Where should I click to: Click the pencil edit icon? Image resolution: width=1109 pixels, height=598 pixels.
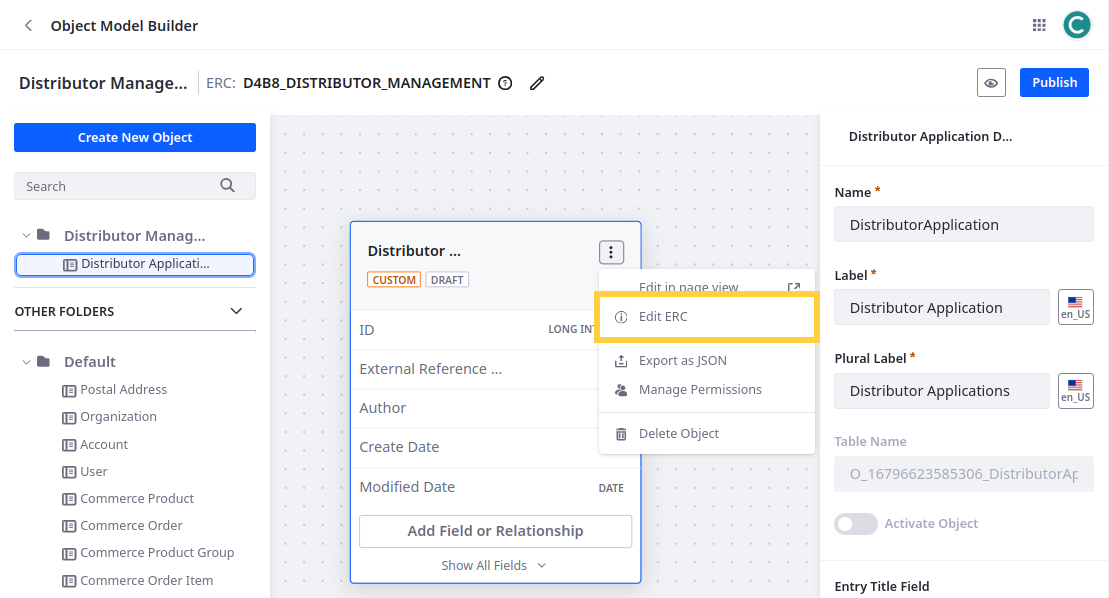(x=537, y=83)
